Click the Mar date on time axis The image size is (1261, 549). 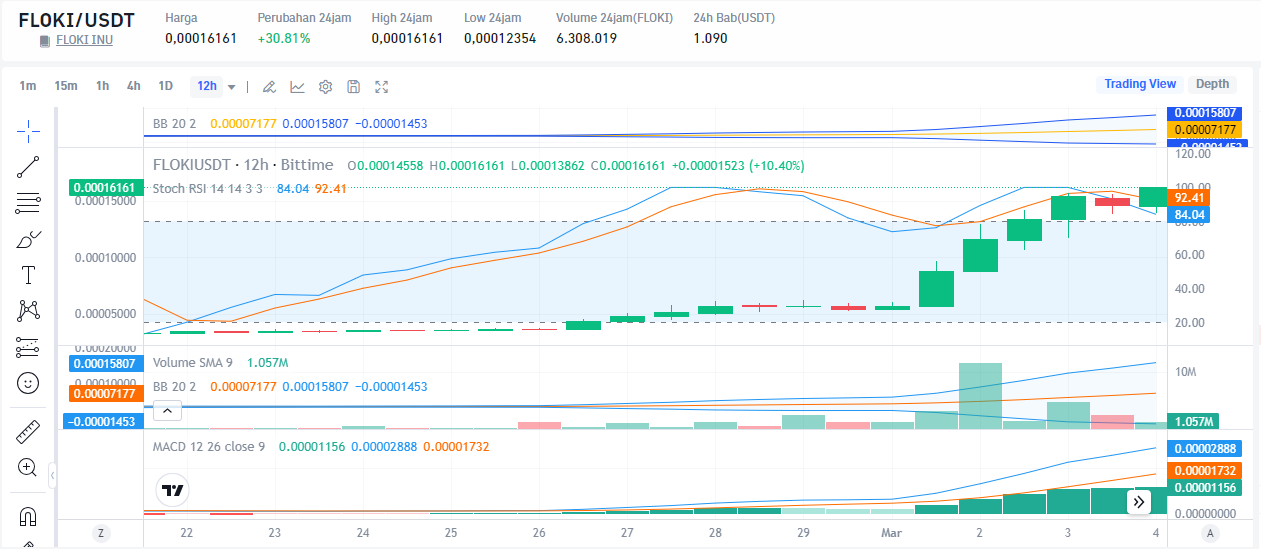891,533
